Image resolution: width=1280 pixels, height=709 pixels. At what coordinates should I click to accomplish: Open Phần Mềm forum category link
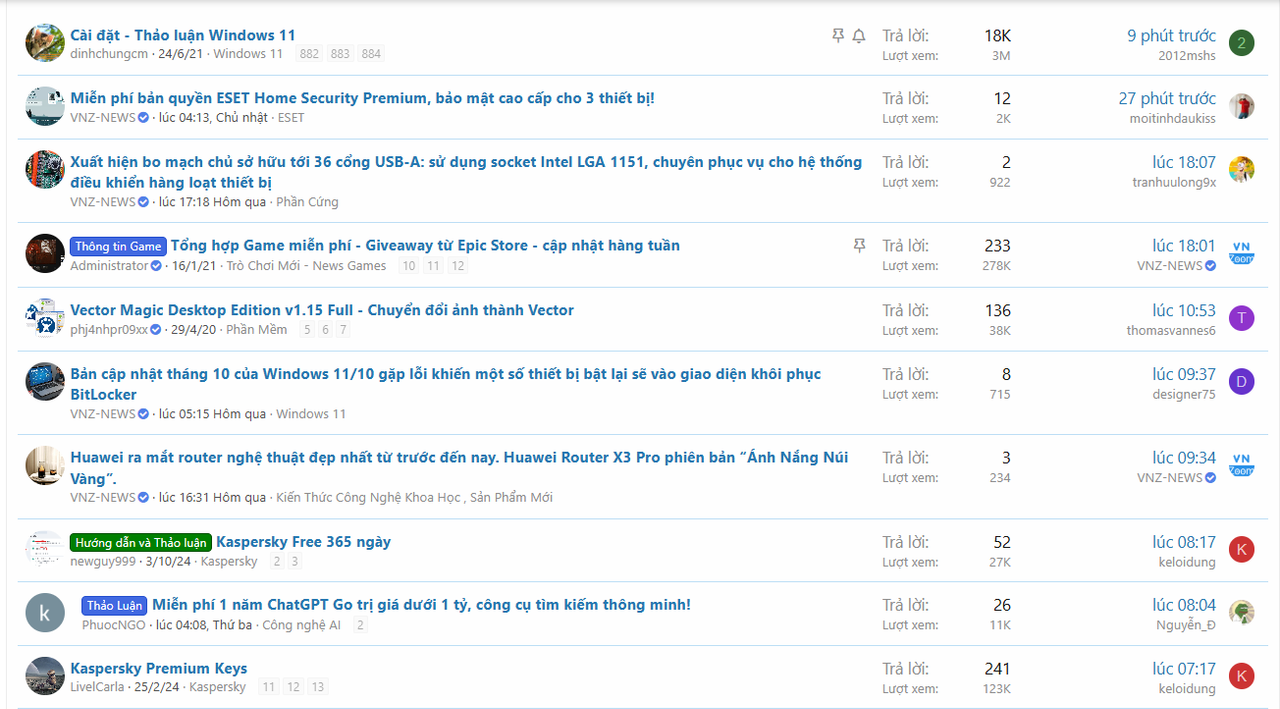tap(256, 330)
